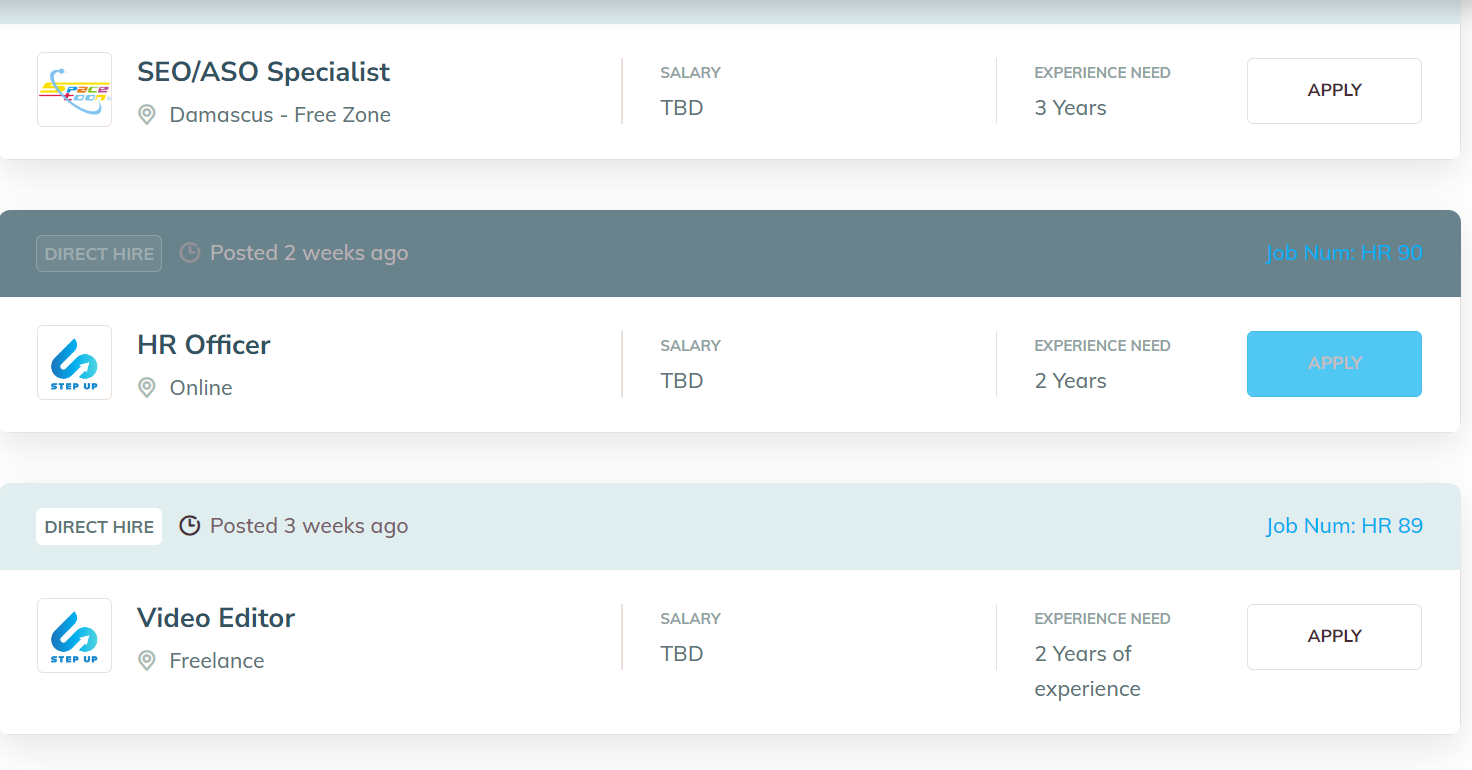
Task: Click Direct Hire badge on HR 89 listing
Action: click(99, 527)
